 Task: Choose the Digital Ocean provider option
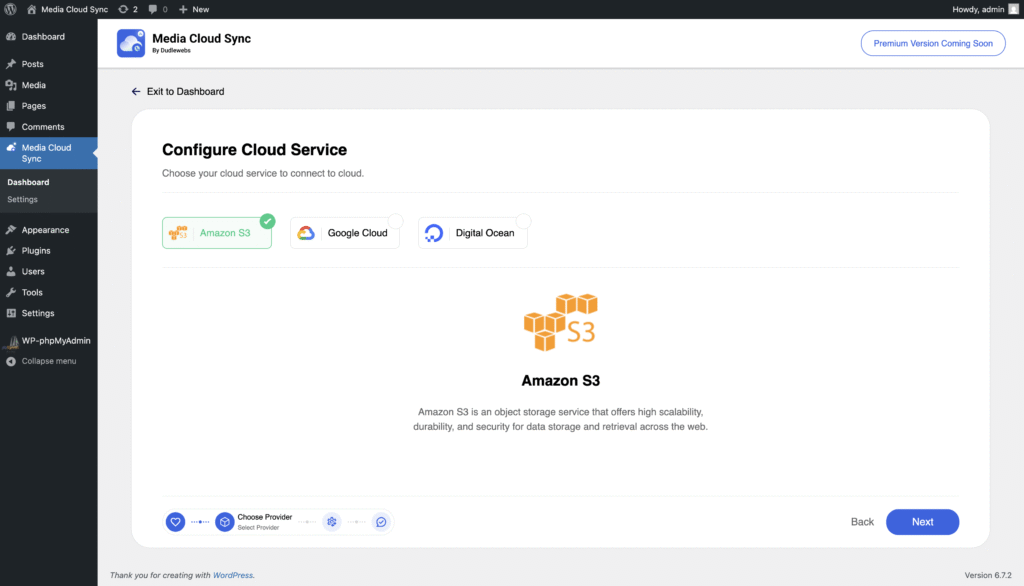pyautogui.click(x=473, y=233)
